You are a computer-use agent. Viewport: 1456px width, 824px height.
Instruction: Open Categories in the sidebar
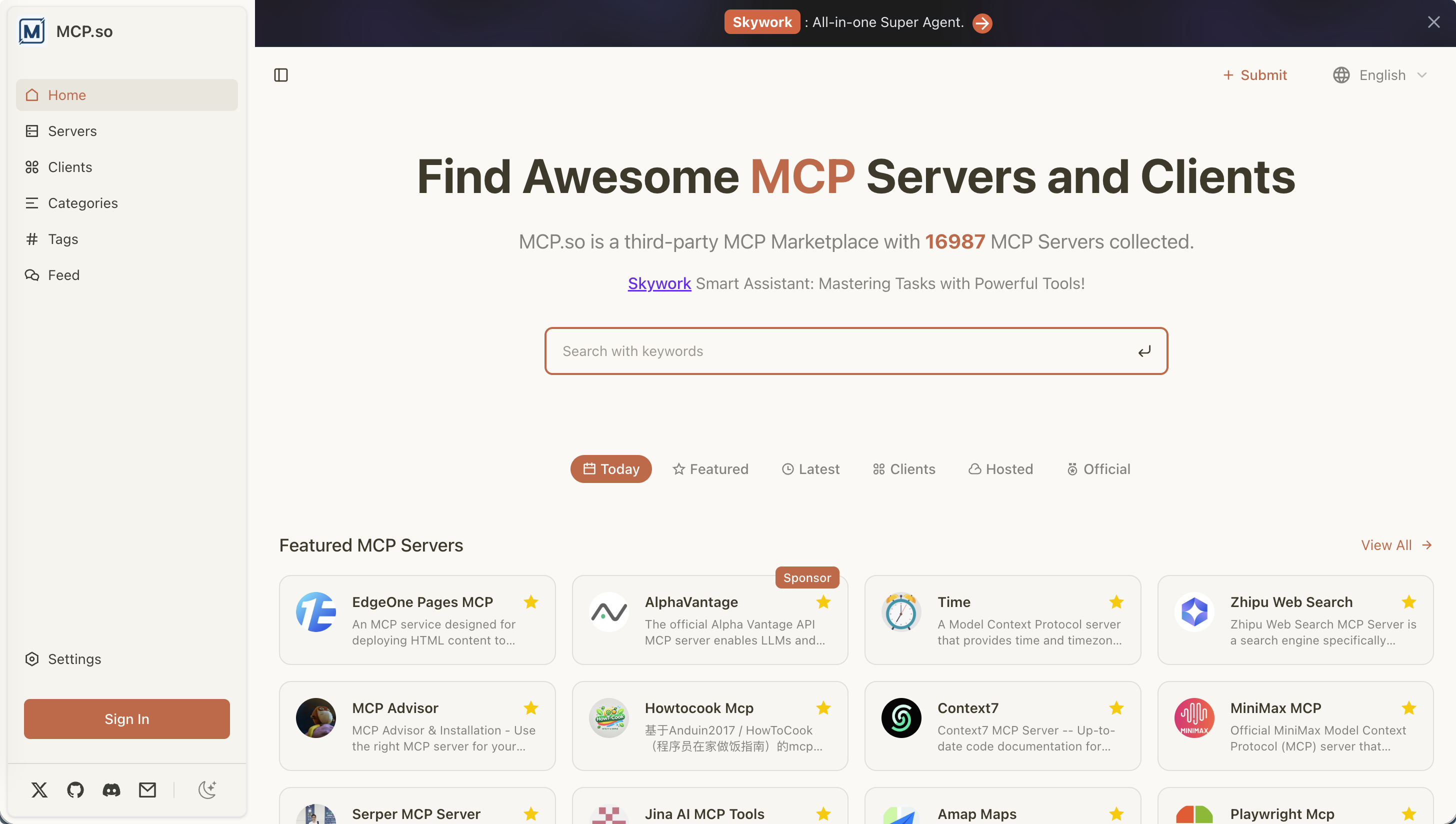click(x=82, y=203)
